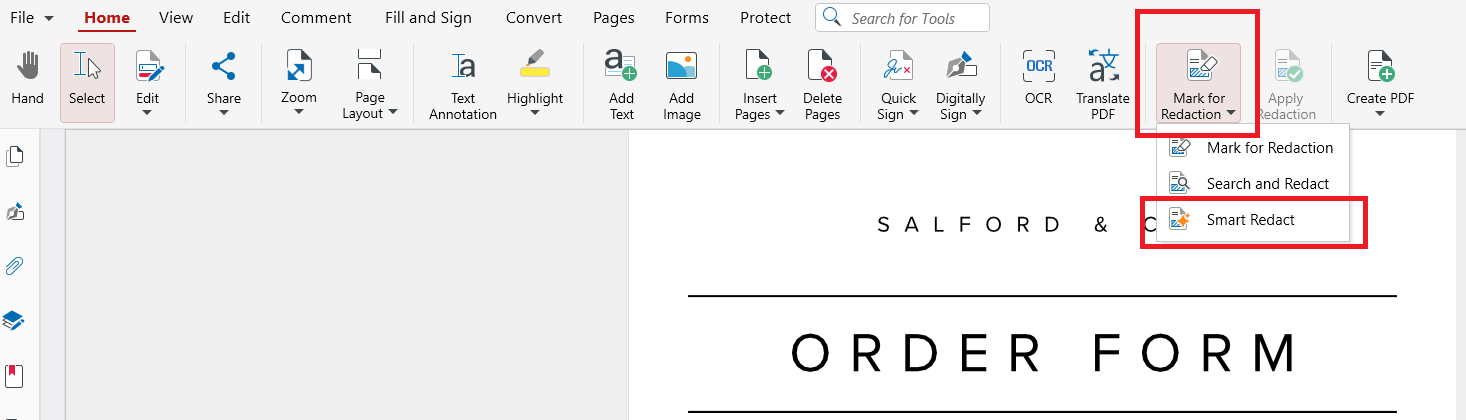
Task: Open the Forms tab
Action: click(686, 18)
